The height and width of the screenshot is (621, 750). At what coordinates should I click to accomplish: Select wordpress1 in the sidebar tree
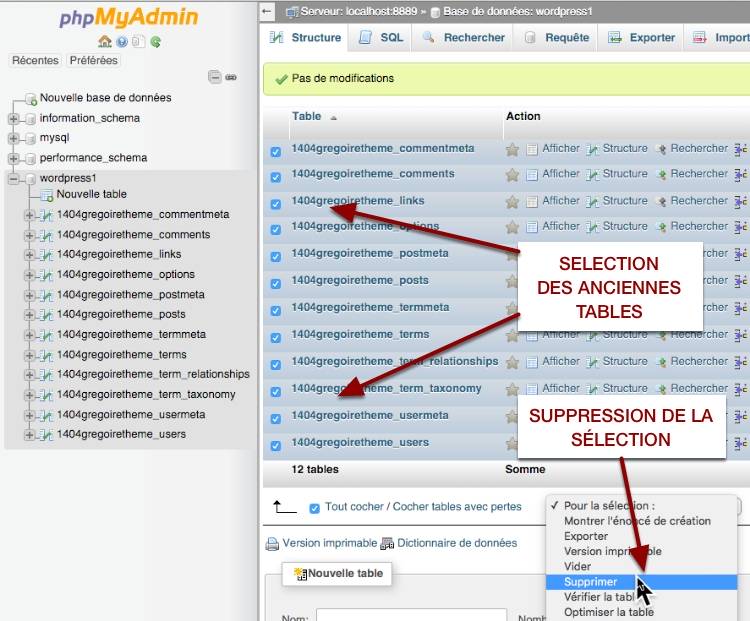68,178
